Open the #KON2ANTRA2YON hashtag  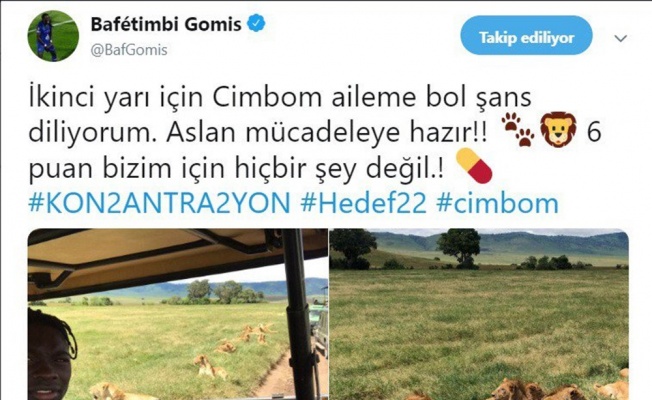tap(159, 203)
